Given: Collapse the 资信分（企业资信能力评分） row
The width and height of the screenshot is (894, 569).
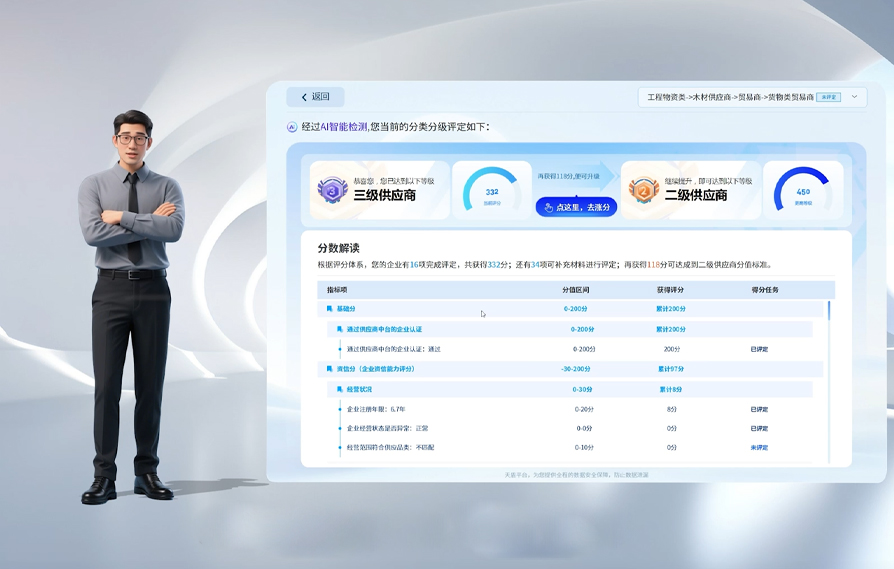Looking at the screenshot, I should (570, 369).
